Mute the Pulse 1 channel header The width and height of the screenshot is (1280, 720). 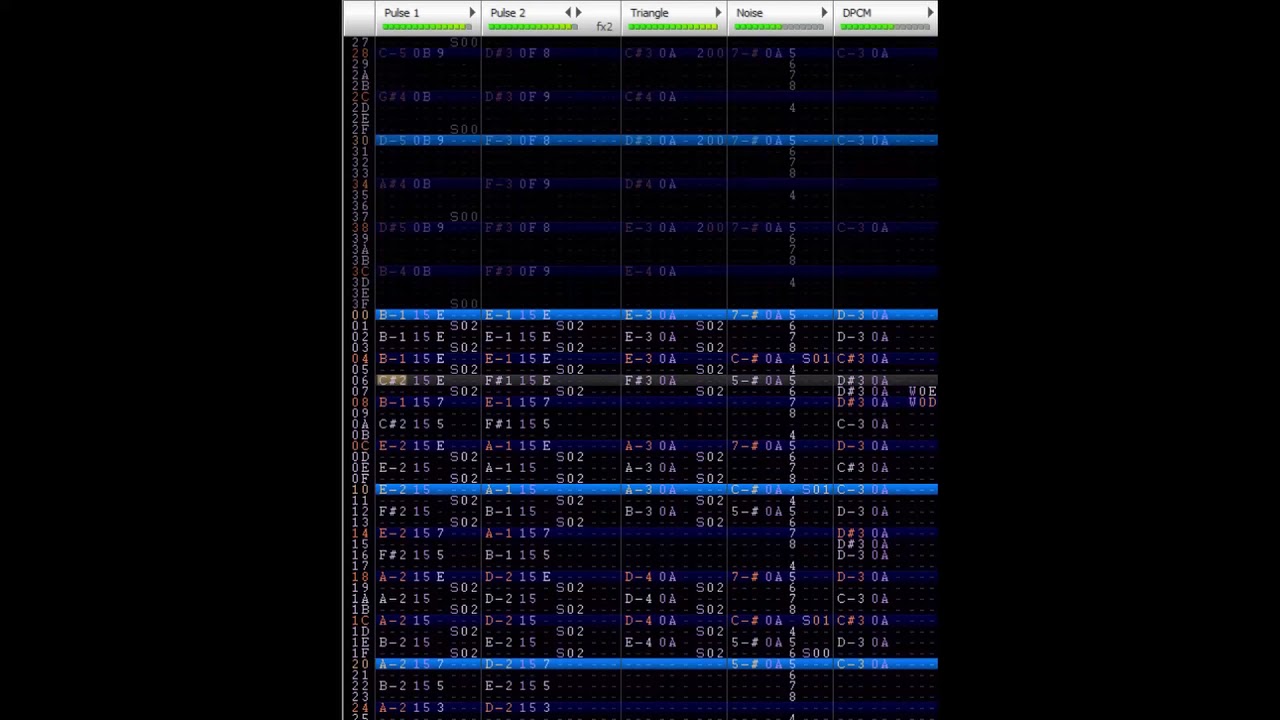pyautogui.click(x=402, y=13)
